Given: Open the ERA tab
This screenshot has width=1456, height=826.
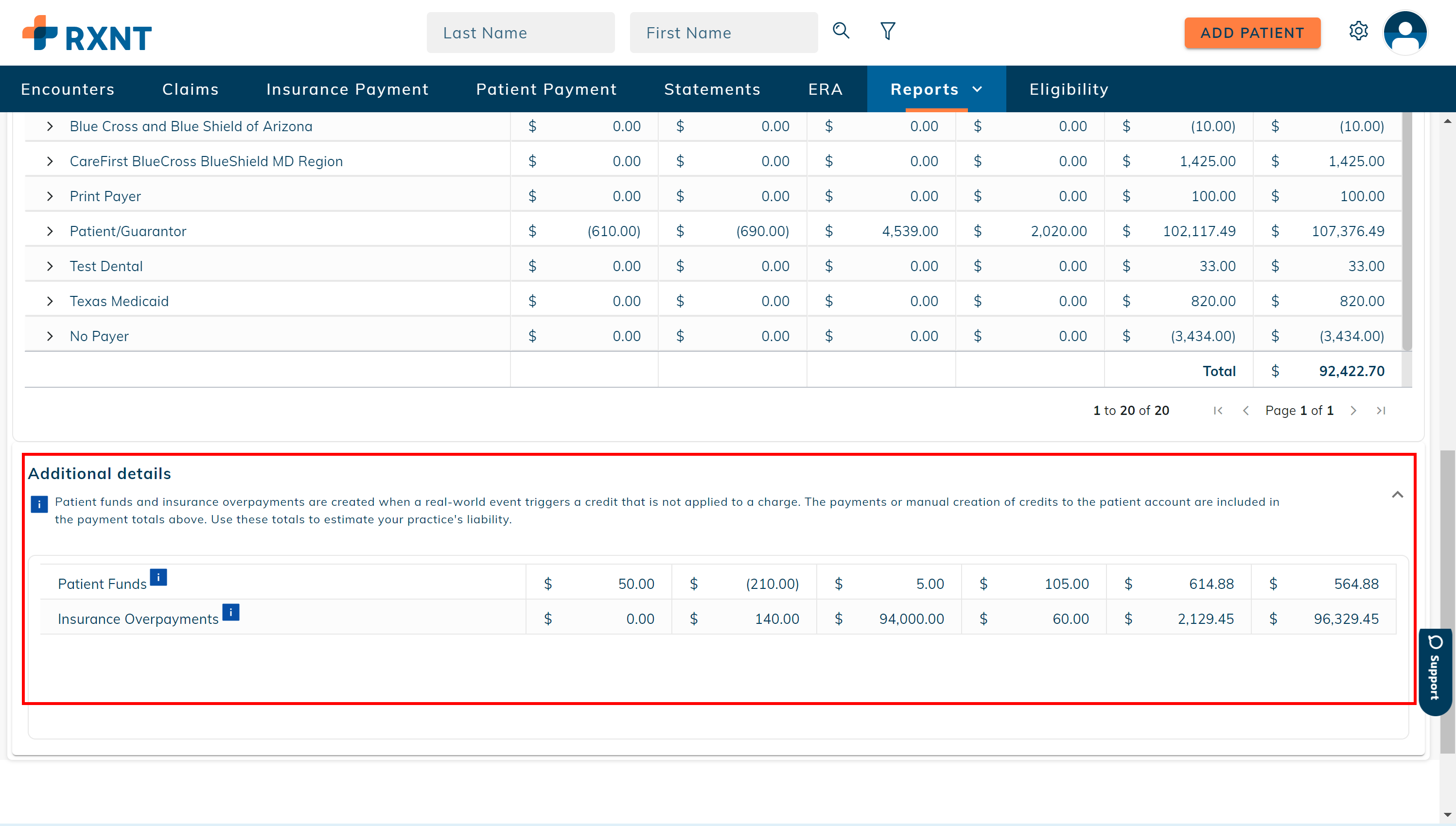Looking at the screenshot, I should coord(825,89).
